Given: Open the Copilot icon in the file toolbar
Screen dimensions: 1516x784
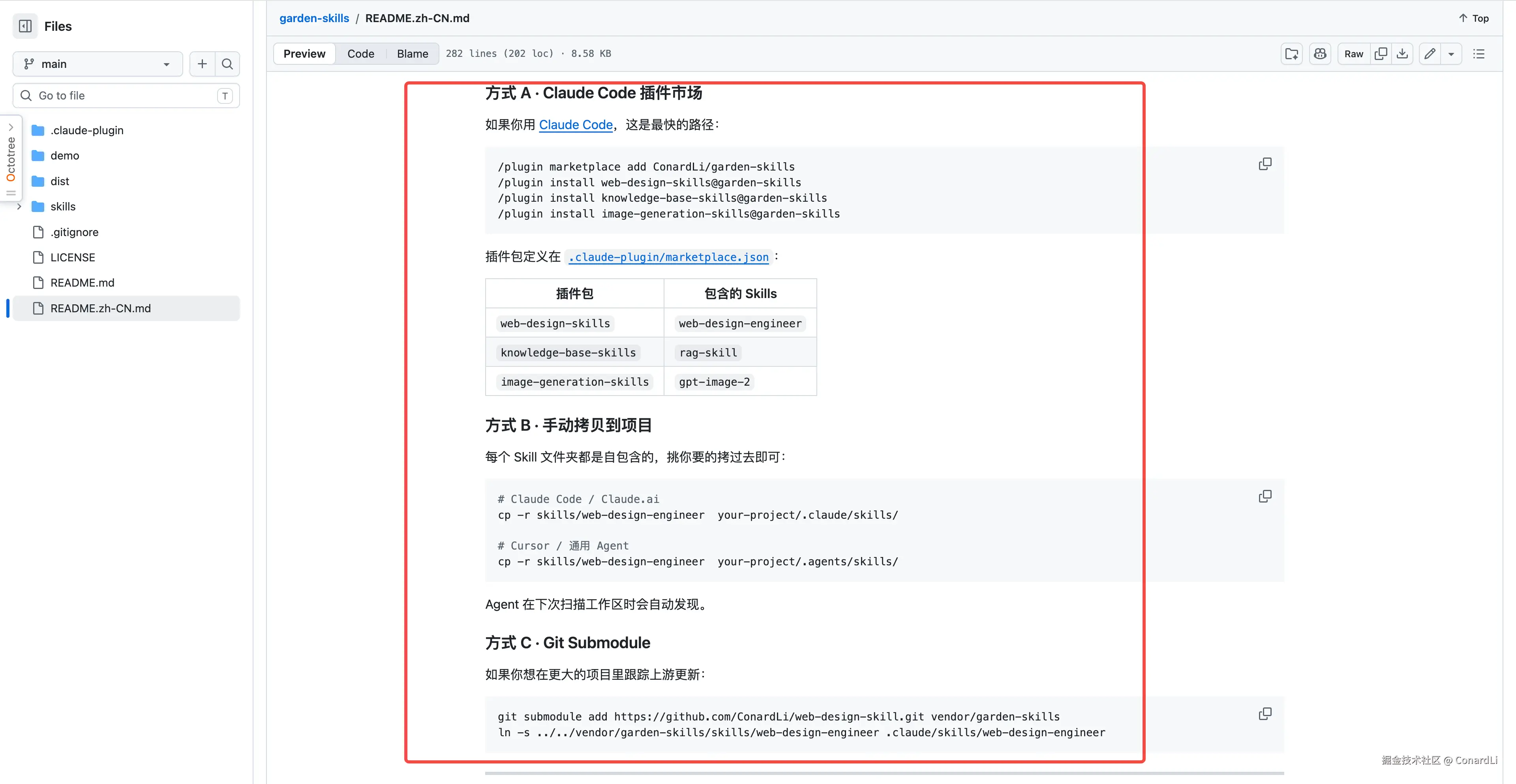Looking at the screenshot, I should point(1320,54).
